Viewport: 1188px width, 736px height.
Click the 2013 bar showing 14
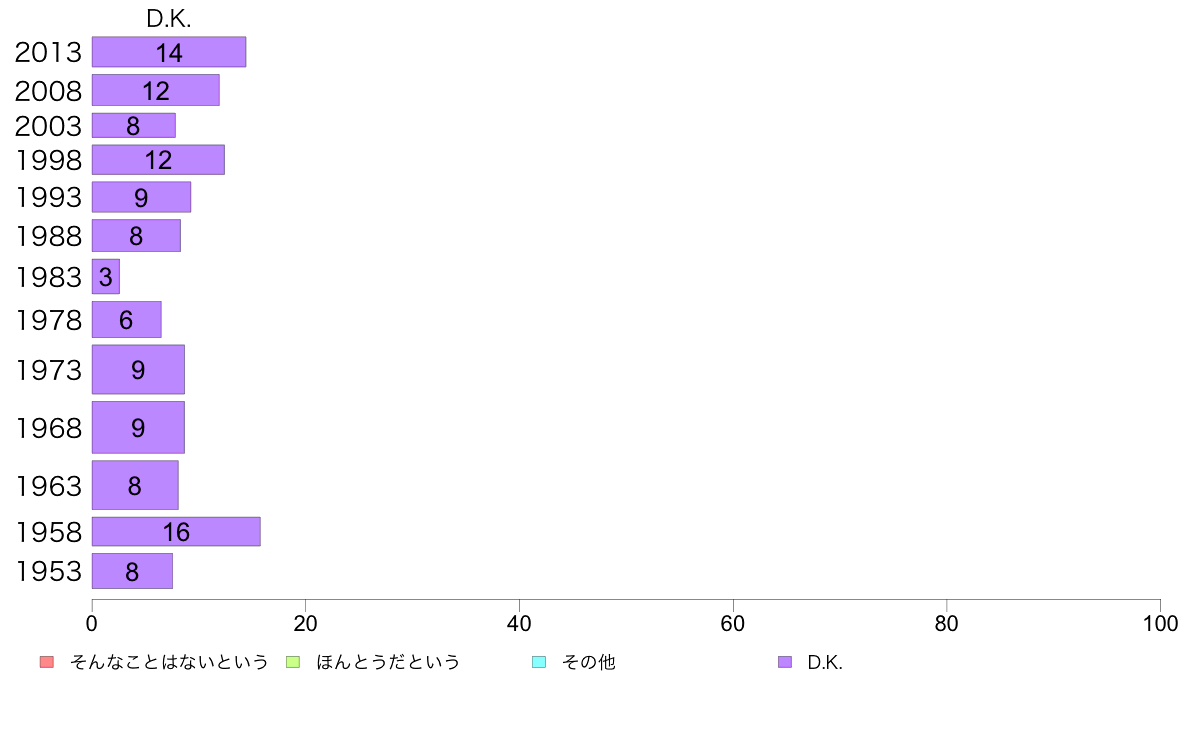tap(169, 52)
